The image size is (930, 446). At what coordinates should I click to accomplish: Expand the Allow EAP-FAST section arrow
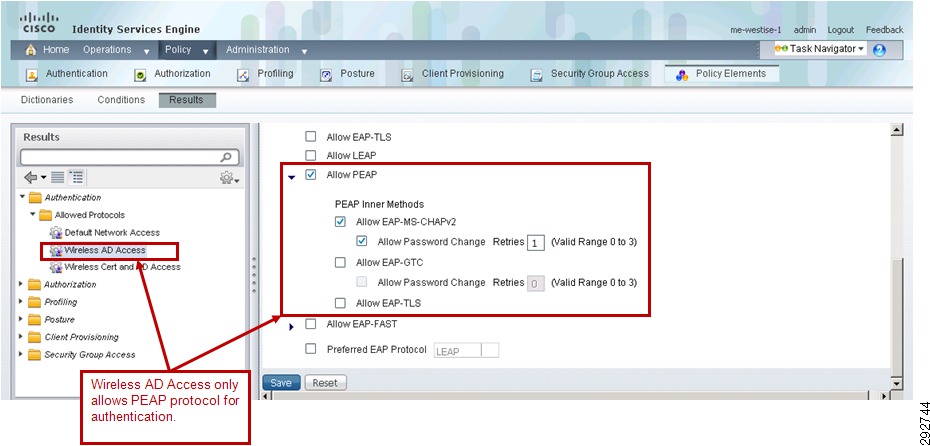[291, 326]
